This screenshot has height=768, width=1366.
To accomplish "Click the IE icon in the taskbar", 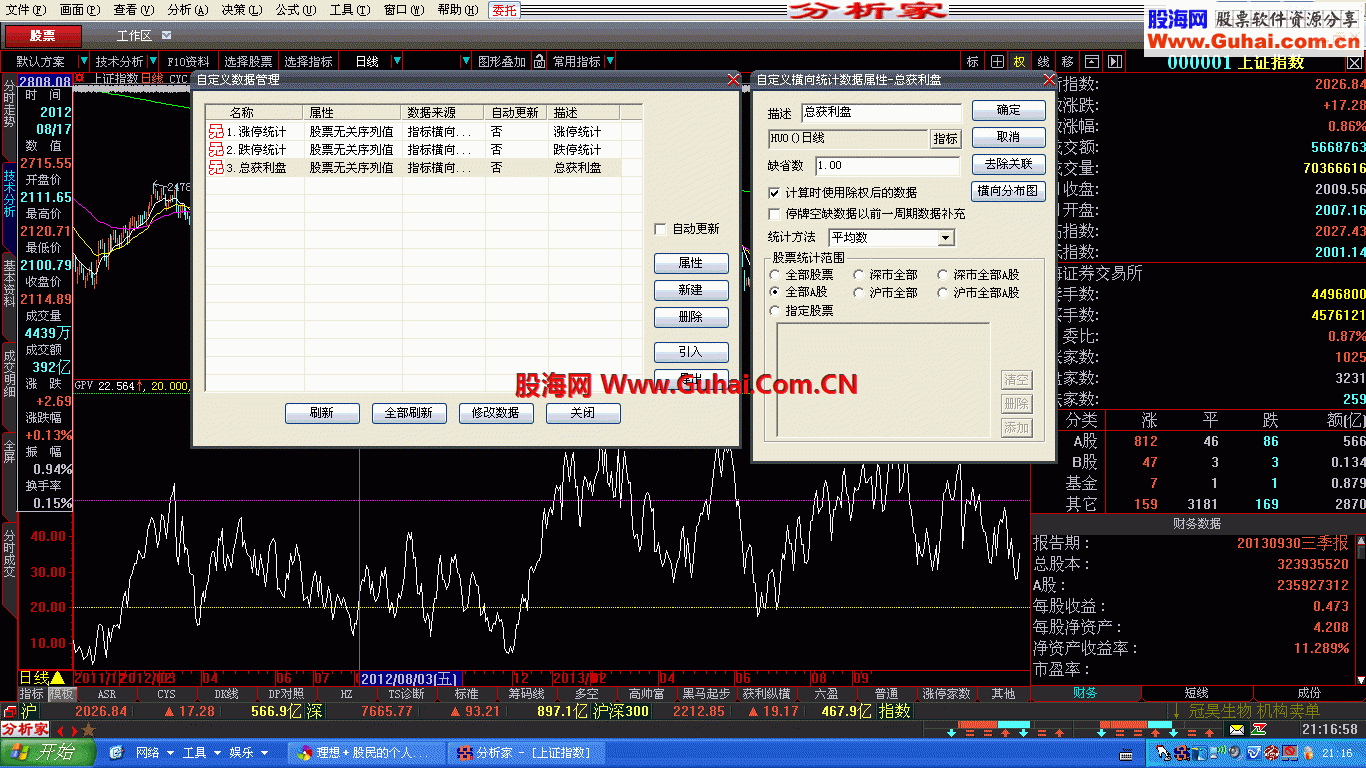I will click(x=116, y=753).
